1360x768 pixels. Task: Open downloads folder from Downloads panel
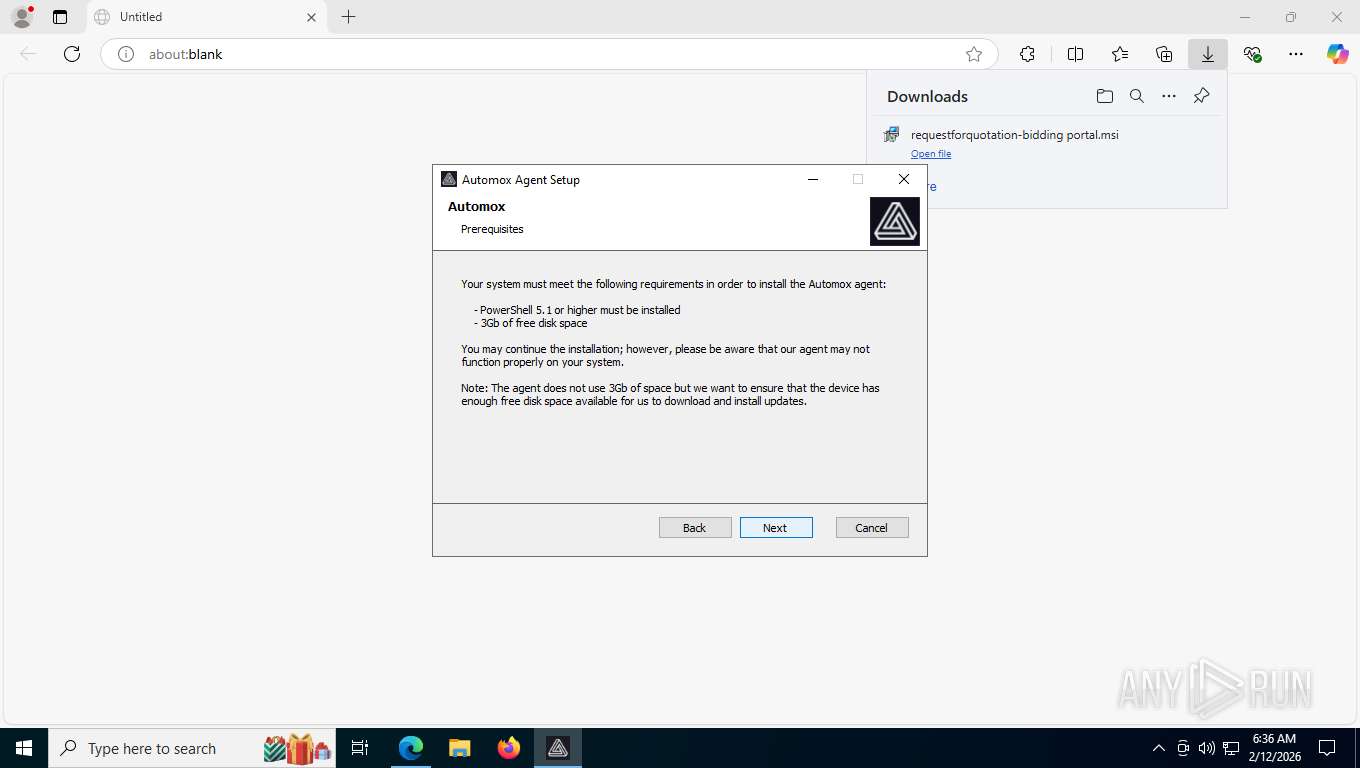click(x=1105, y=96)
